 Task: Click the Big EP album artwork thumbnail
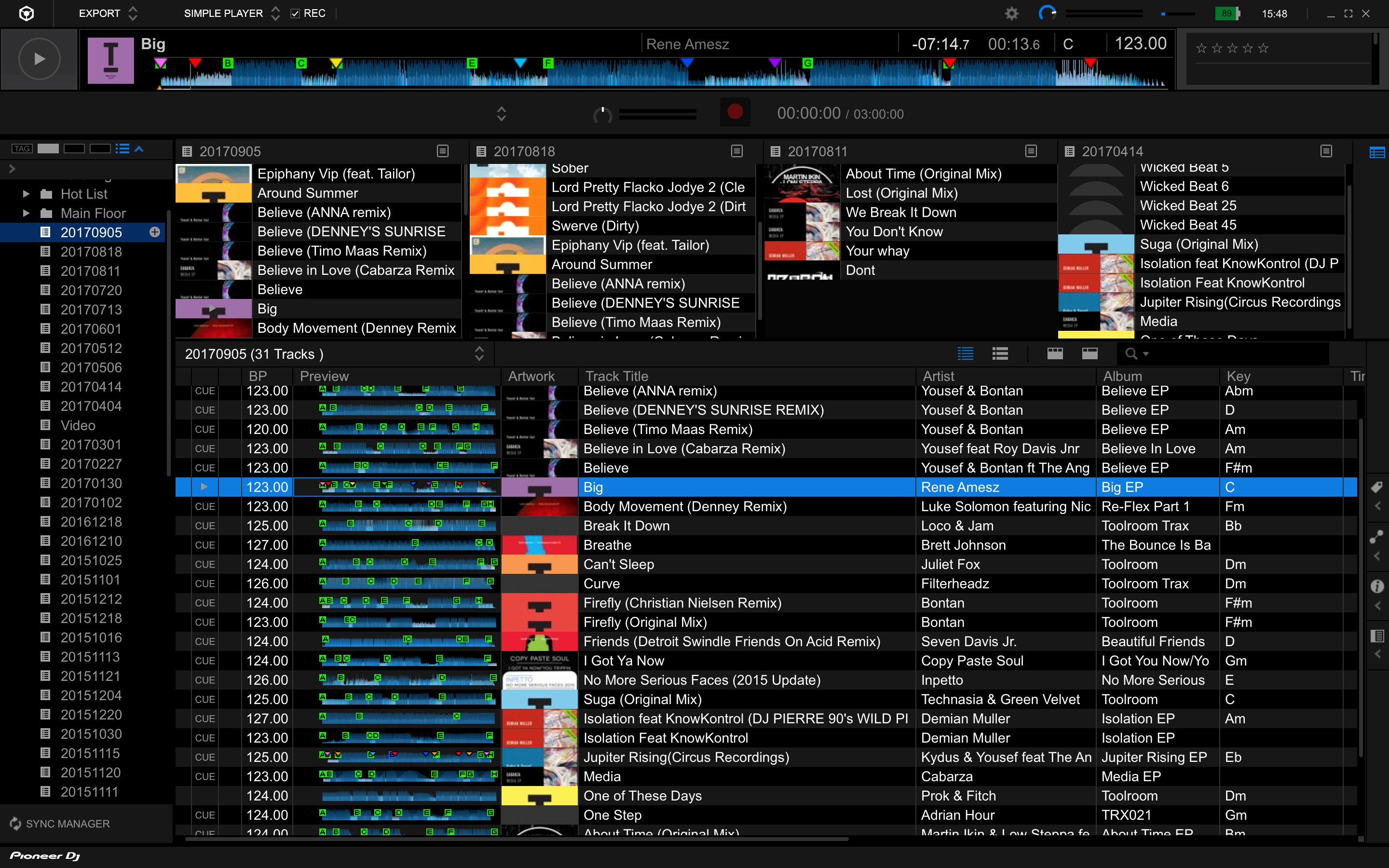coord(539,487)
